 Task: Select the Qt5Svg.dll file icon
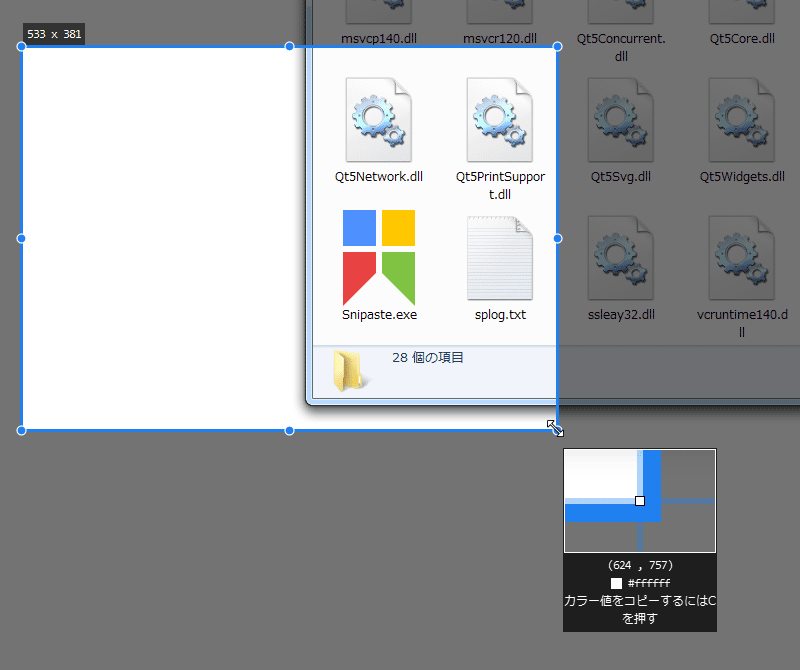click(x=620, y=119)
